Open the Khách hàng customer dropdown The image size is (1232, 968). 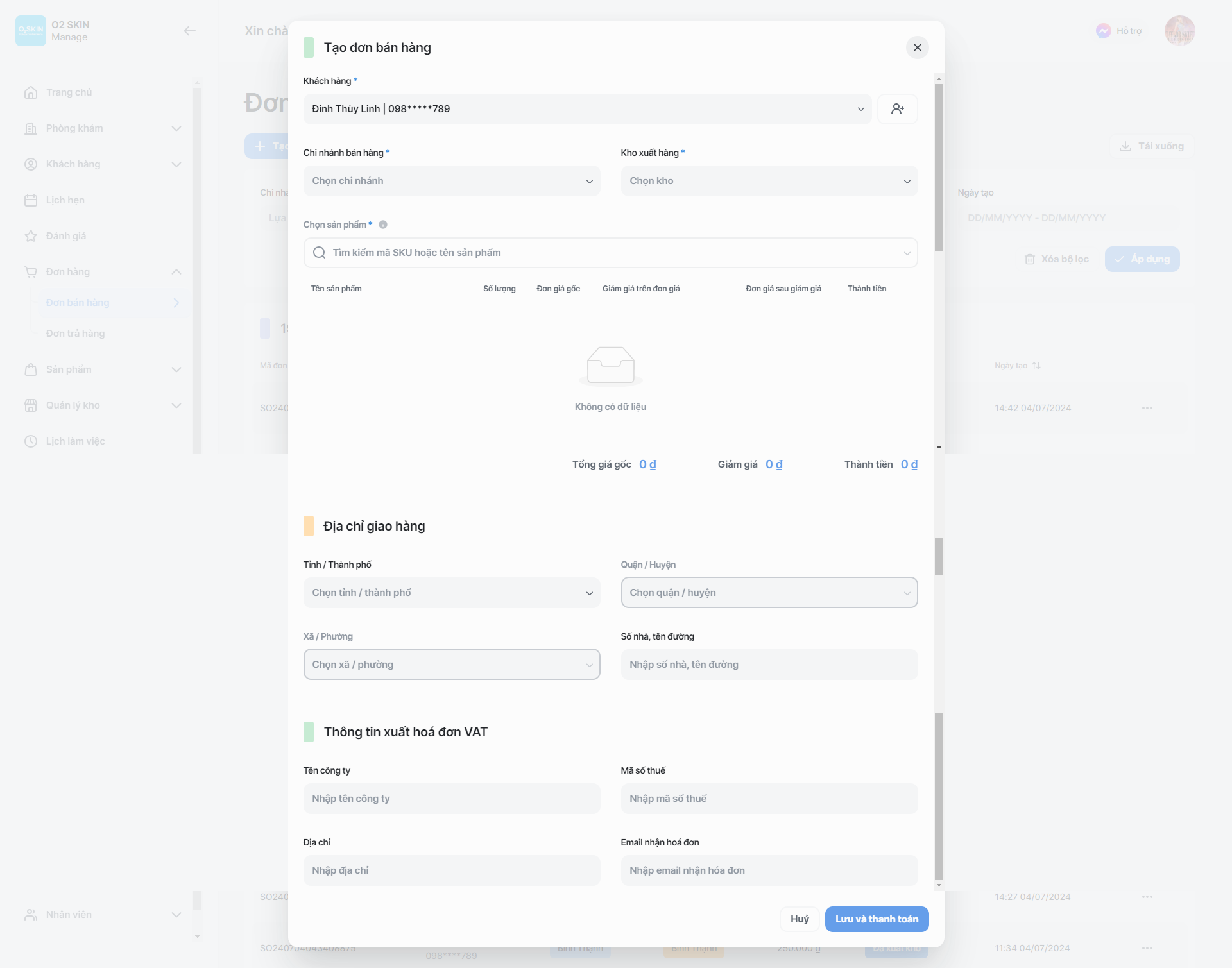587,109
